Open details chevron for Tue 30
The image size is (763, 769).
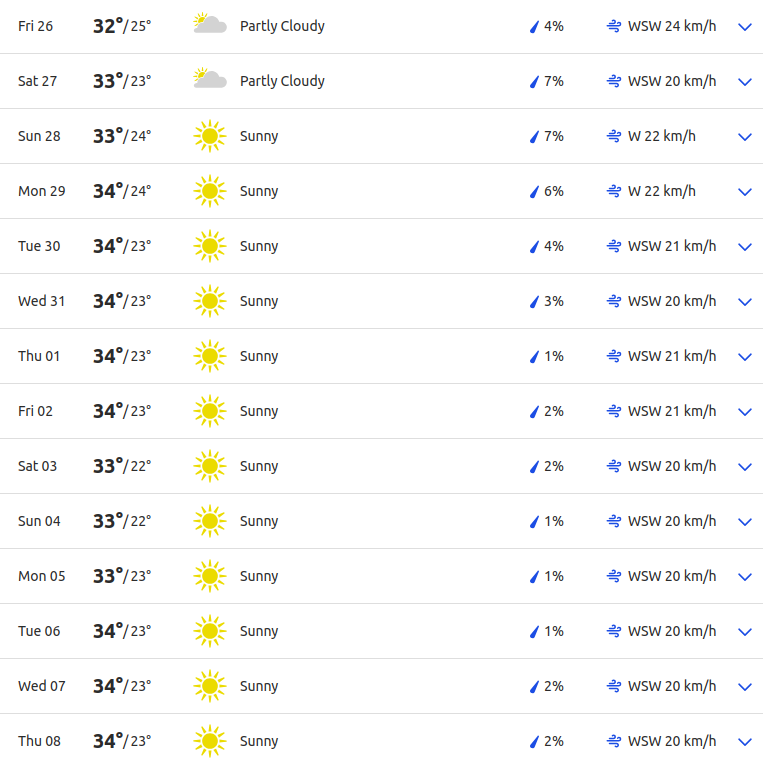(x=744, y=247)
